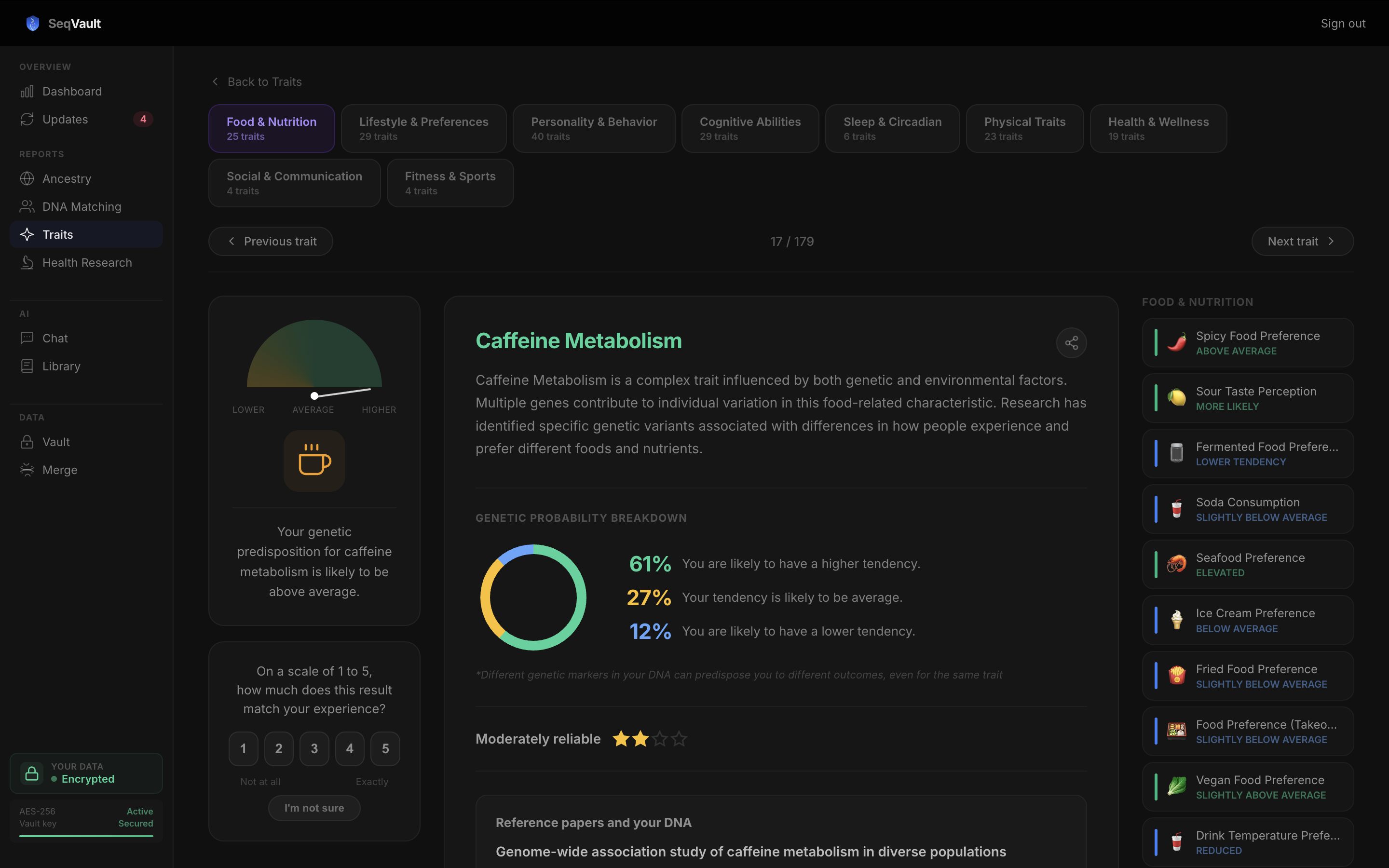Click the coffee cup trait icon
1389x868 pixels.
click(x=314, y=461)
